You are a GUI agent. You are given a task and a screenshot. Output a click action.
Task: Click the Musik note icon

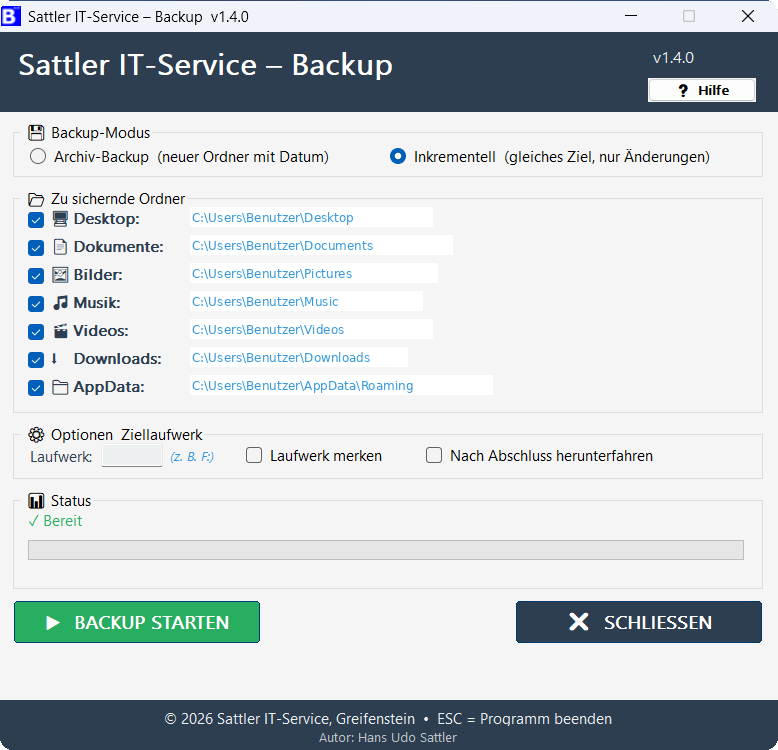(60, 303)
